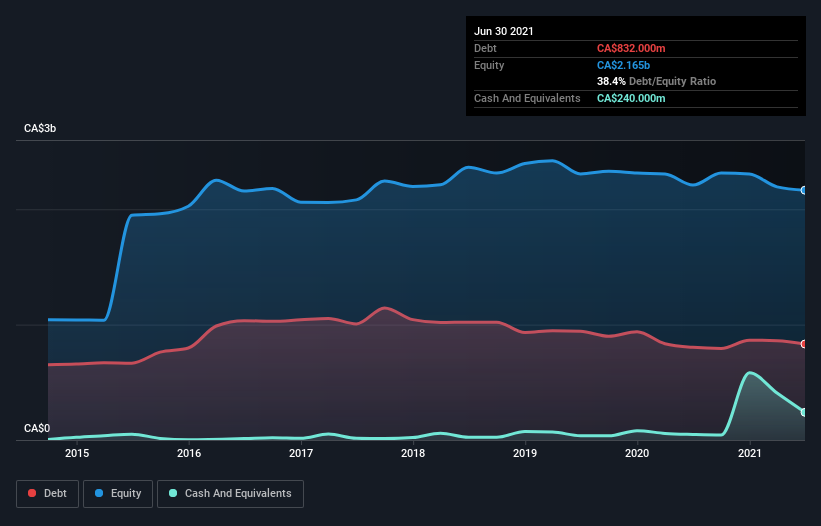Click the 2019 x-axis label

(x=525, y=453)
